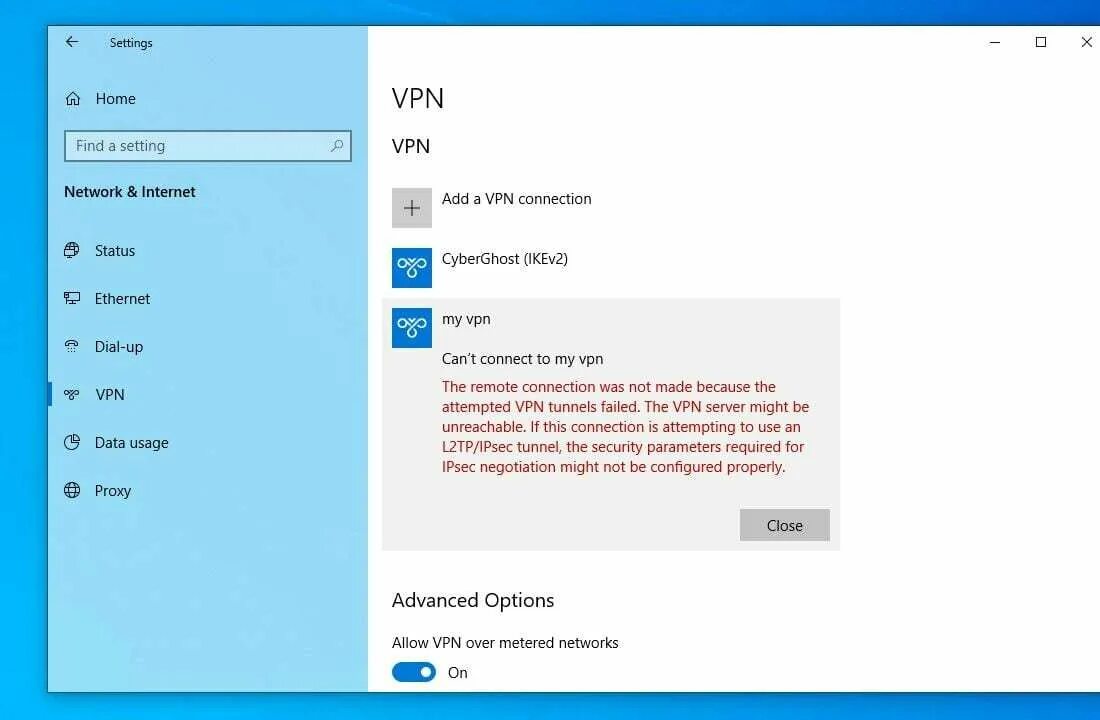Click the Can't connect to my vpn text

(x=522, y=359)
